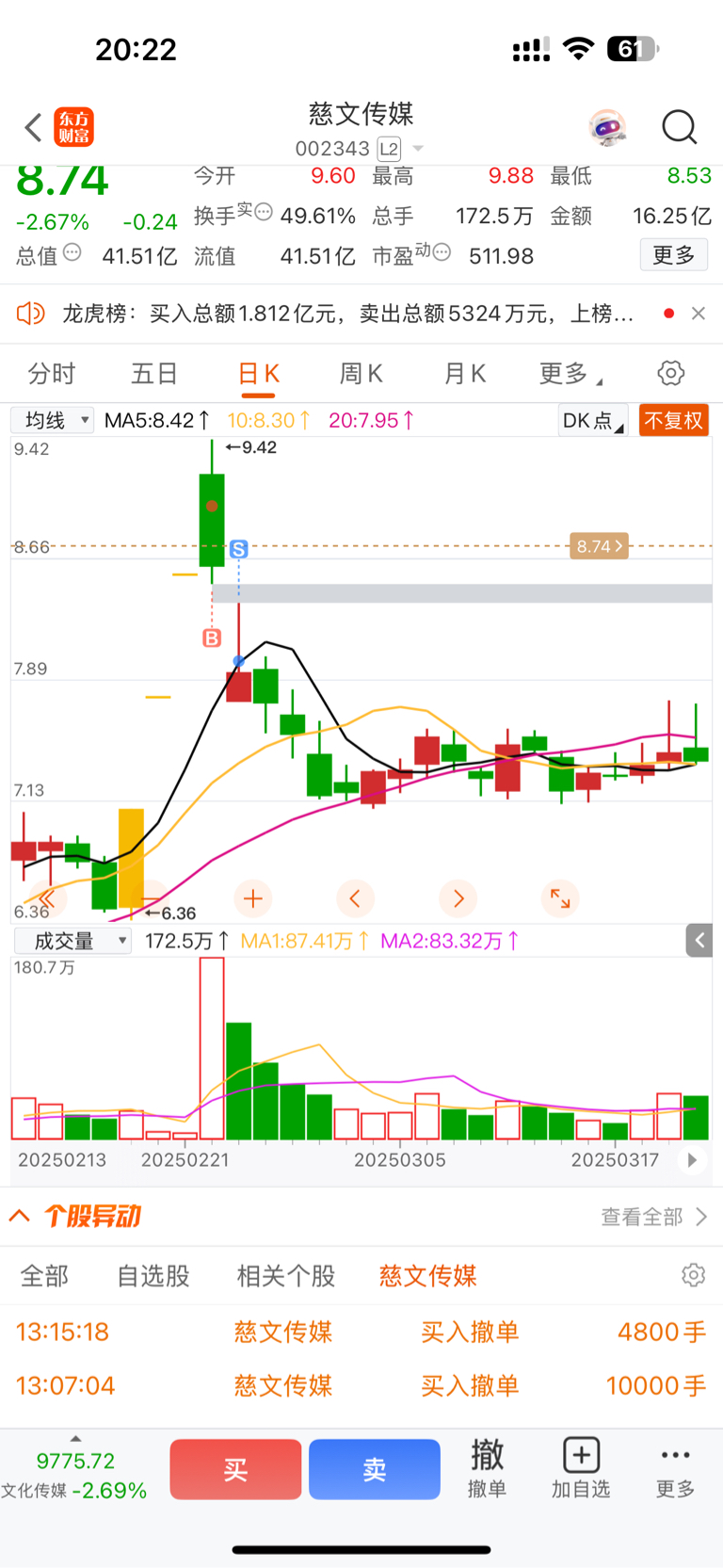Move chart left with arrow icon
723x1568 pixels.
pos(355,898)
